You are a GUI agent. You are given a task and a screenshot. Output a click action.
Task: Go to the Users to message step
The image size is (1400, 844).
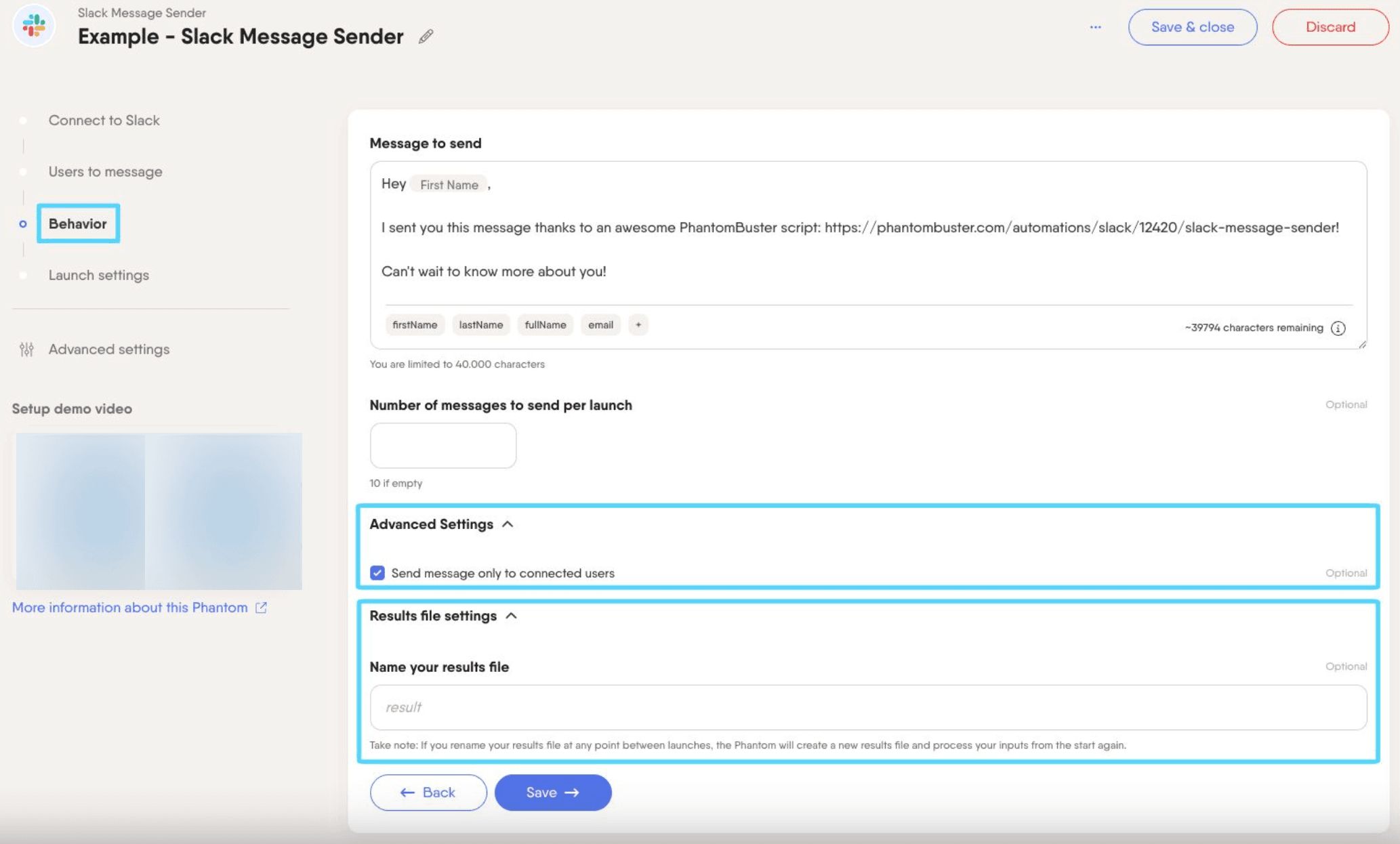[x=105, y=172]
